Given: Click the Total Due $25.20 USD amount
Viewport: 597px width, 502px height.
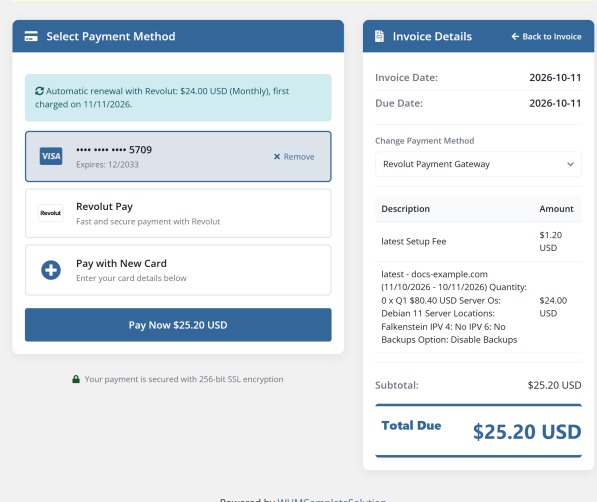Looking at the screenshot, I should (x=527, y=432).
